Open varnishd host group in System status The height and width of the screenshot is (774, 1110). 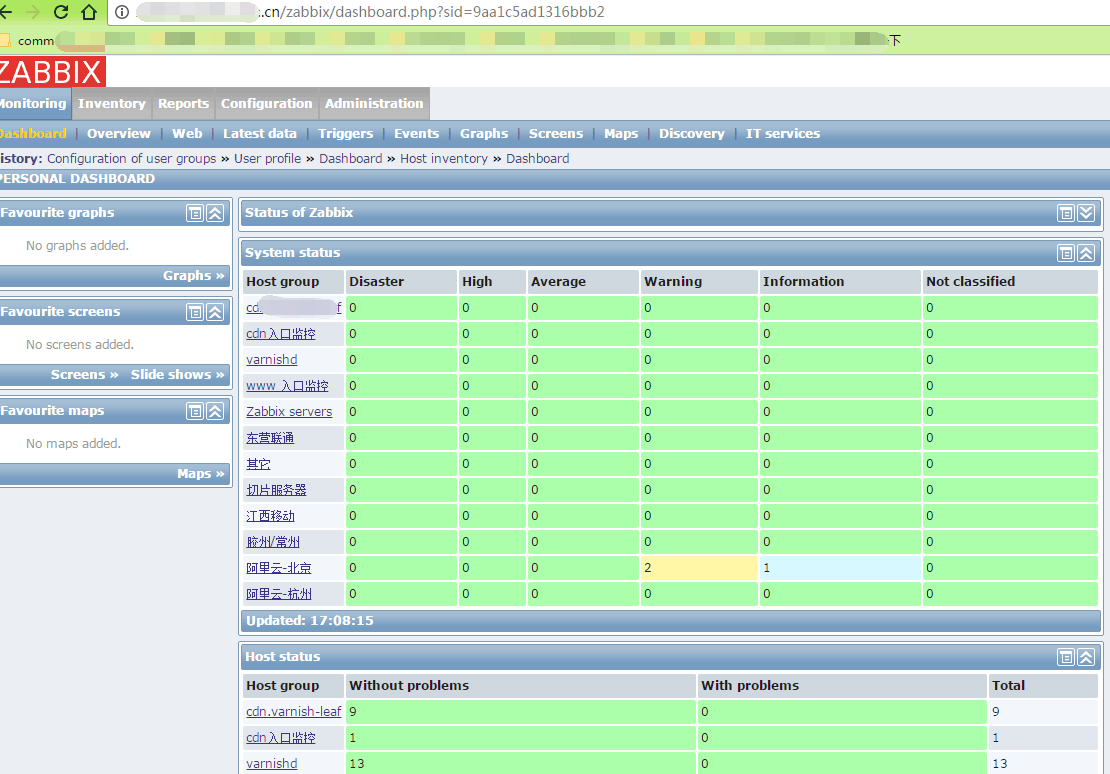coord(272,360)
